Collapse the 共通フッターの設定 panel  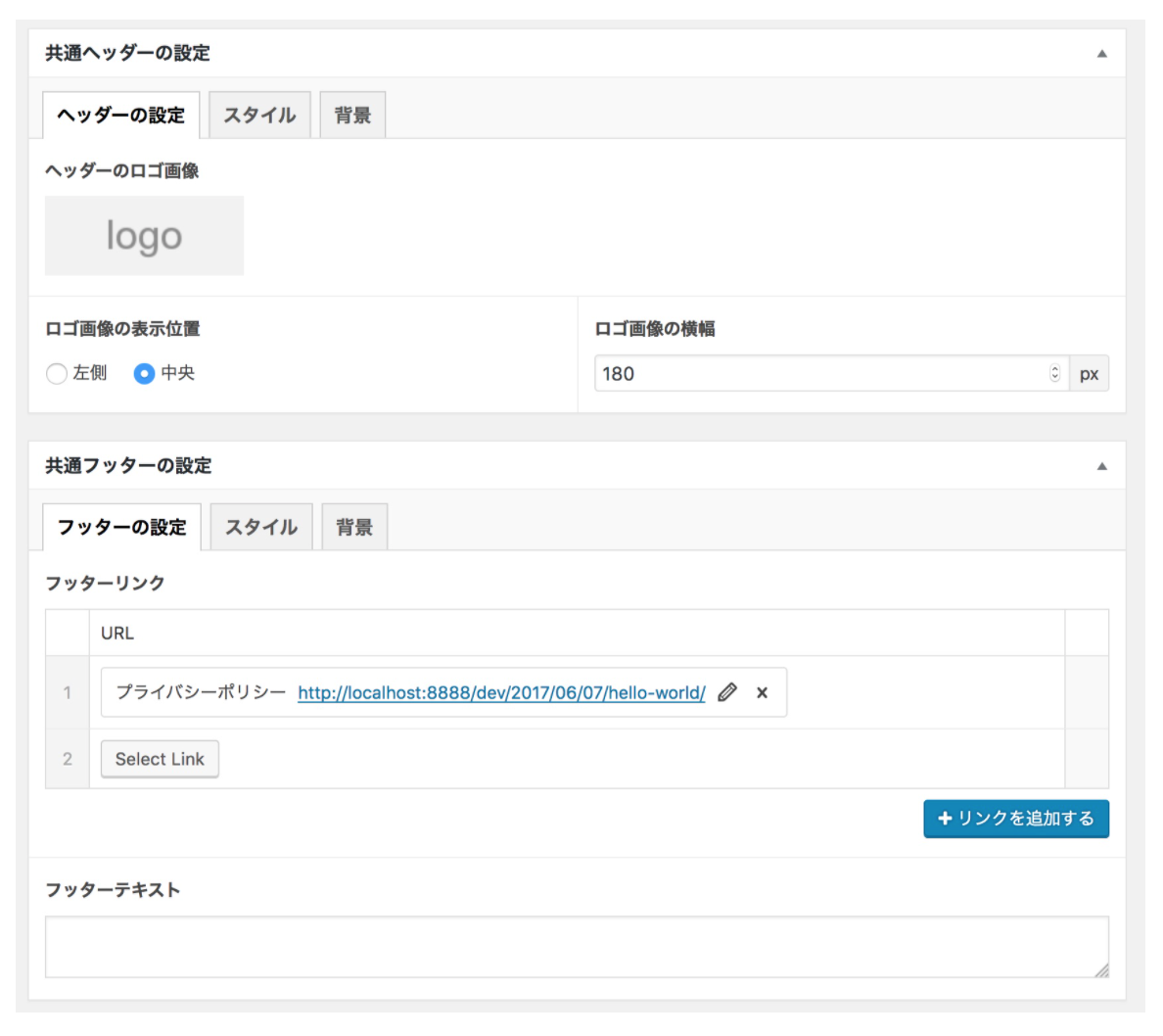(x=1101, y=466)
